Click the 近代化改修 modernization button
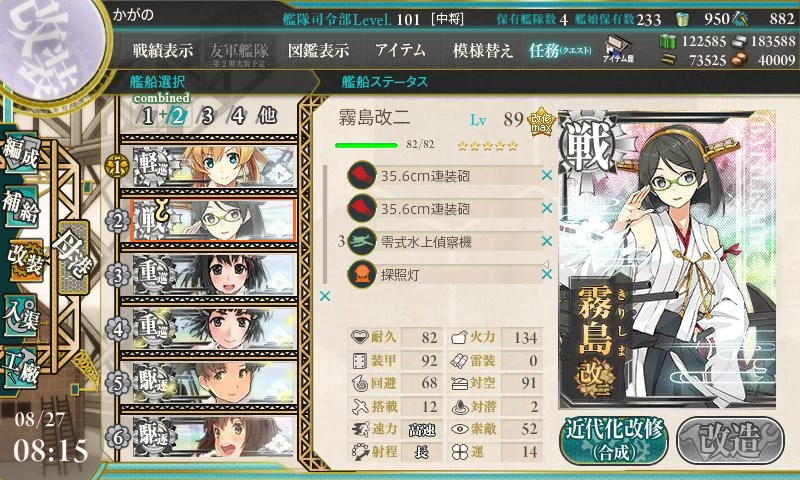The image size is (800, 480). (614, 440)
